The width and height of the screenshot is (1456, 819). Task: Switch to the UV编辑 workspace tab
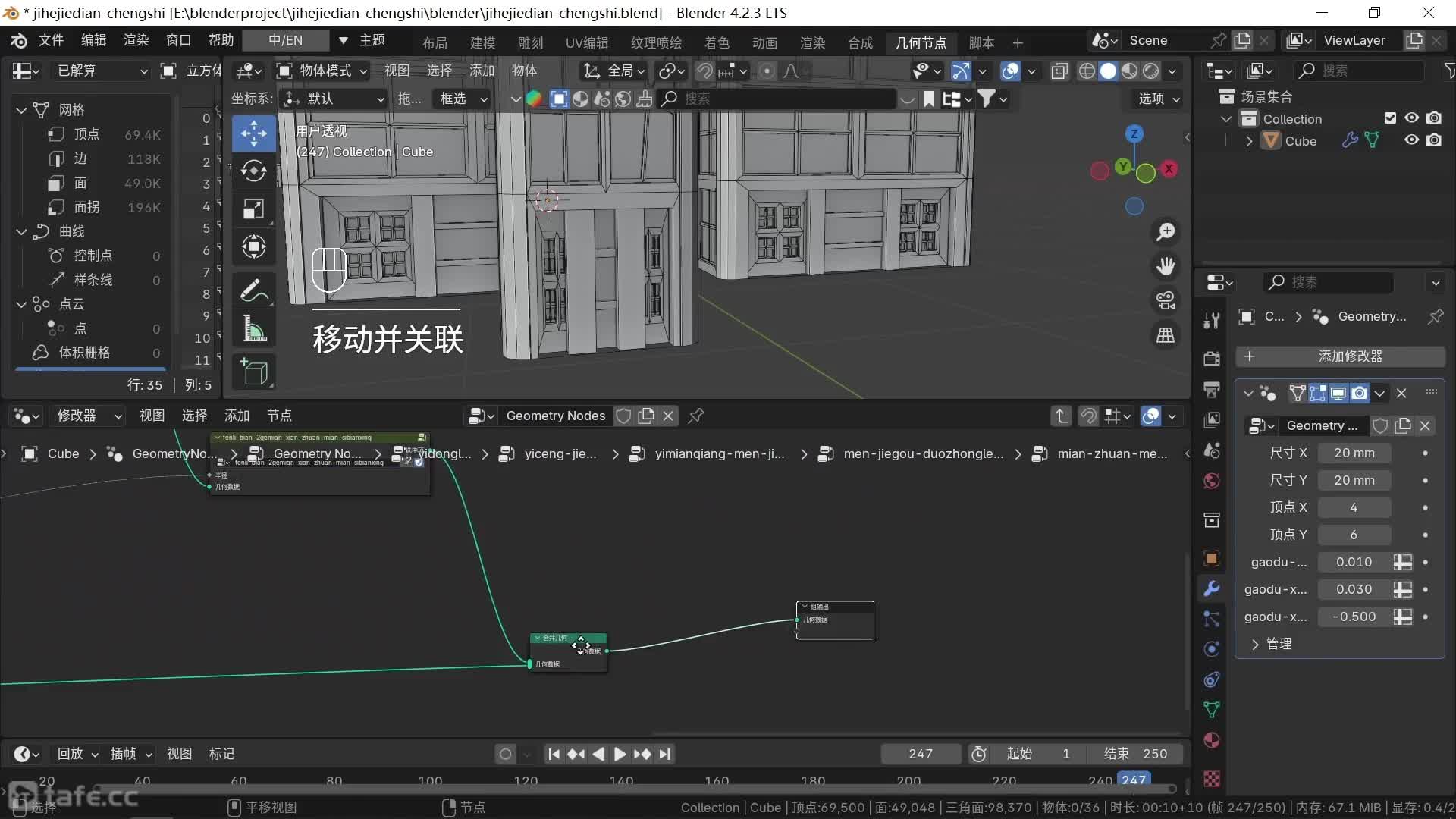coord(586,42)
